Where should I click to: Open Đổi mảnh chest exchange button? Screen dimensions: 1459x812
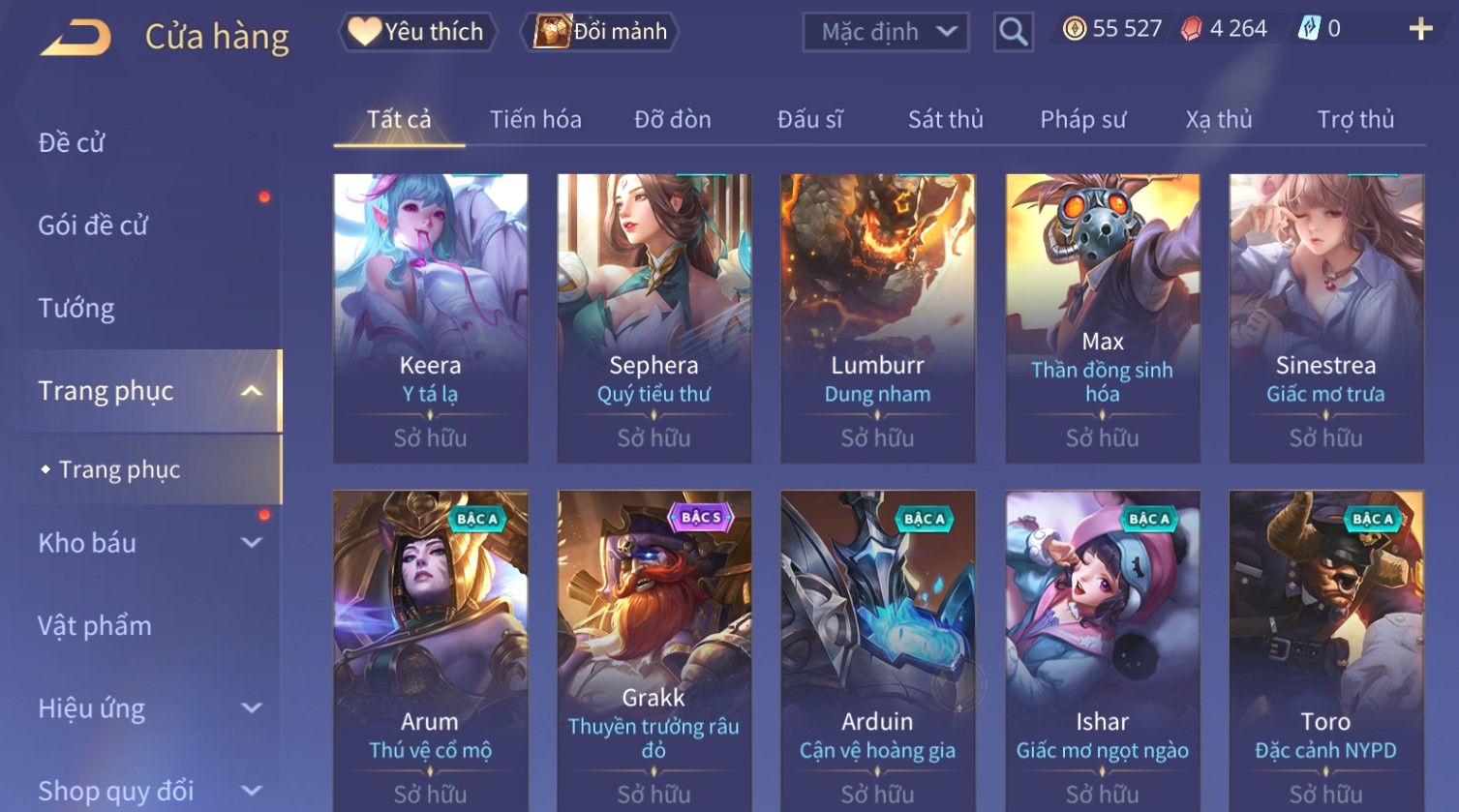(600, 32)
